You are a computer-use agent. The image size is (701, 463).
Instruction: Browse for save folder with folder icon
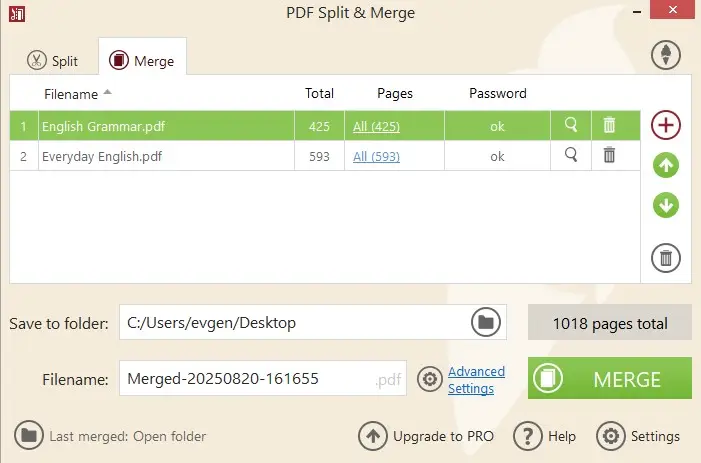485,322
